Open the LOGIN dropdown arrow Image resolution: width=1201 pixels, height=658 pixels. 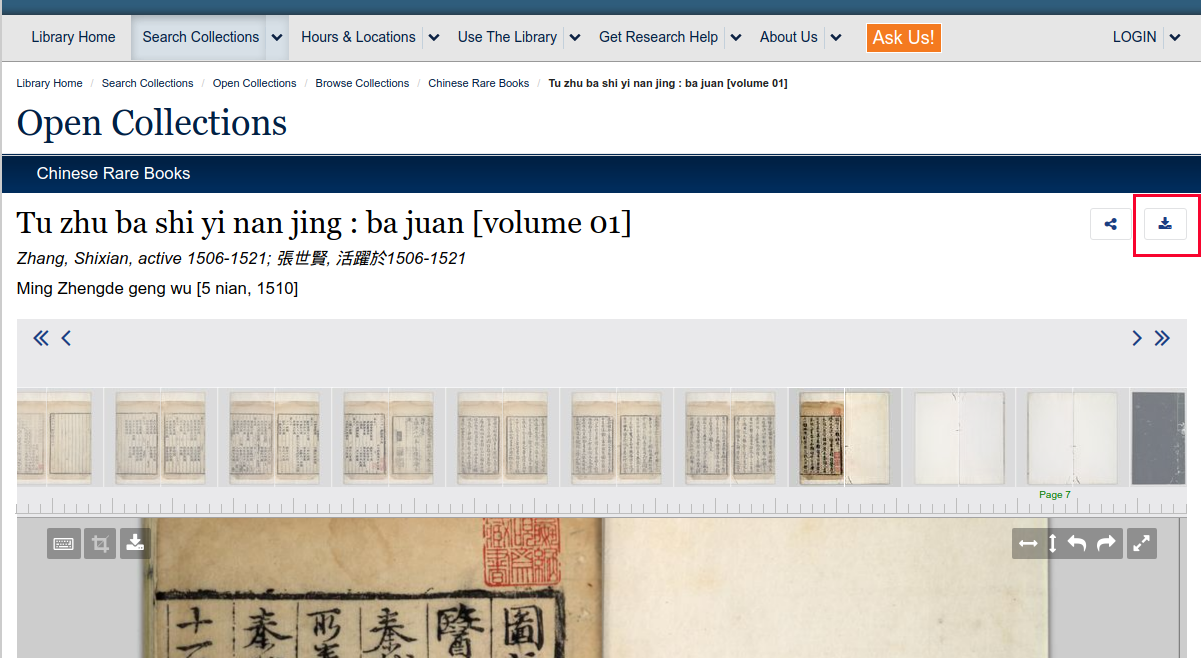pos(1174,38)
